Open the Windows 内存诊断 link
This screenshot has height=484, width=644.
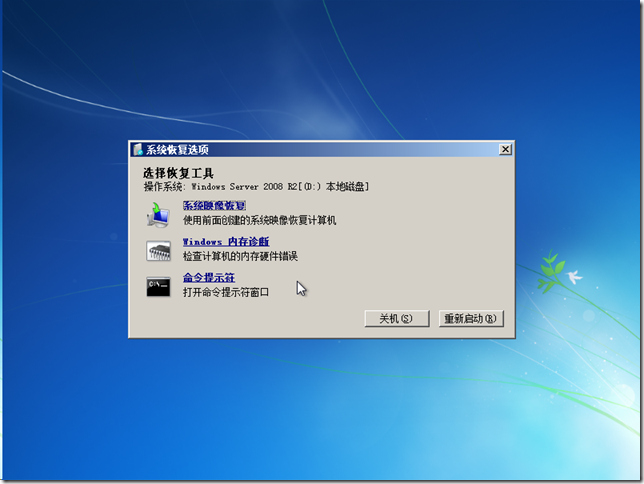(226, 242)
